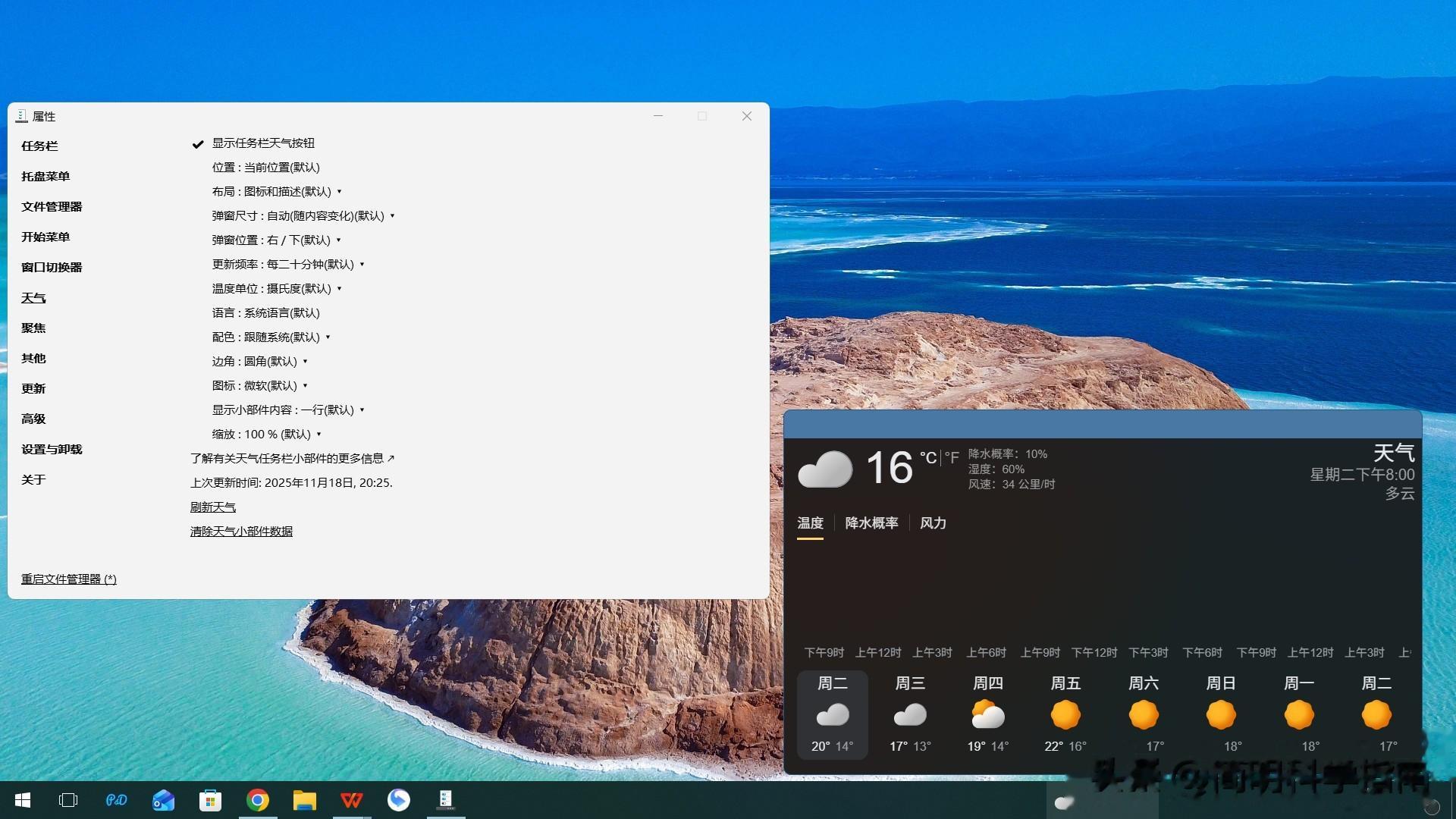Launch WPS Office from the taskbar
This screenshot has height=819, width=1456.
coord(351,799)
